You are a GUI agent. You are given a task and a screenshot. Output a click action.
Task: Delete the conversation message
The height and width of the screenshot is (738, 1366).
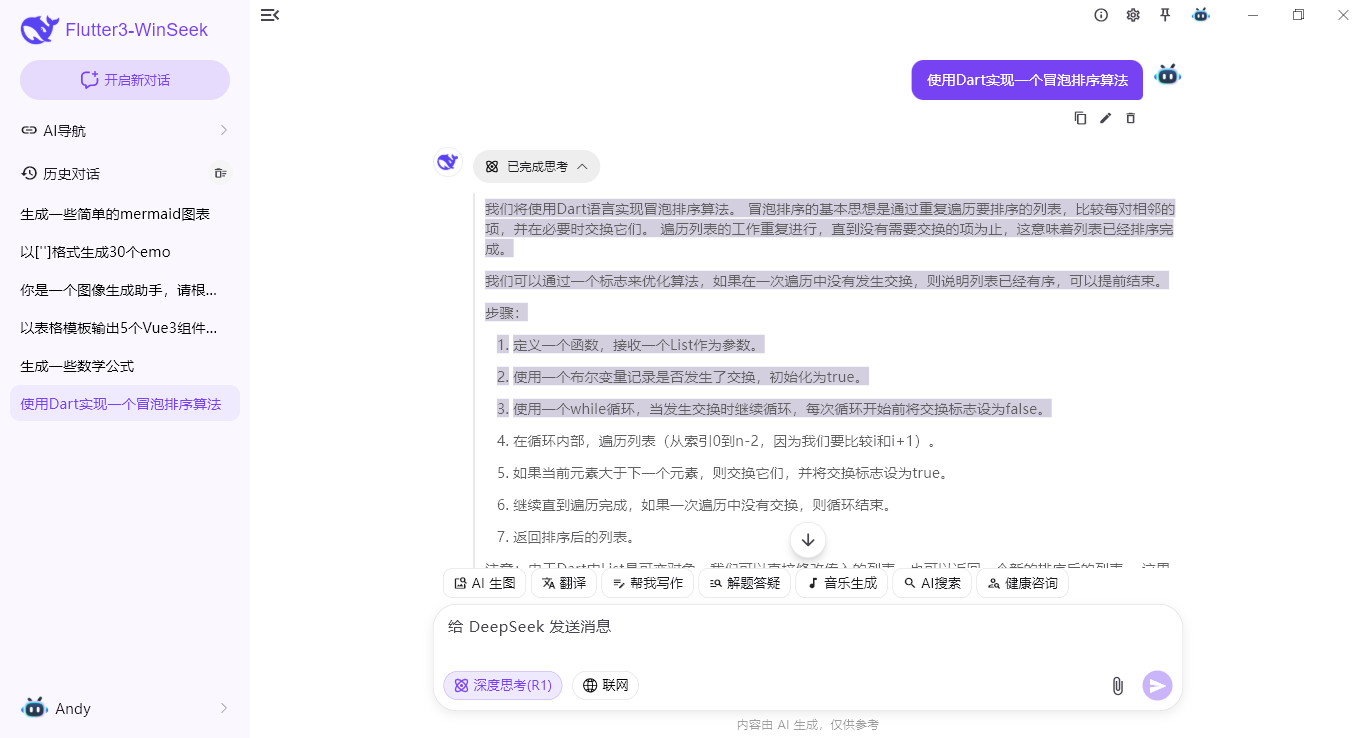(1130, 118)
